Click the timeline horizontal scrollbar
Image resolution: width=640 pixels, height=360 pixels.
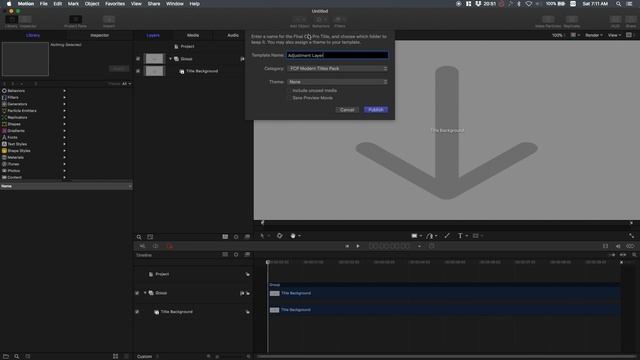click(x=446, y=356)
